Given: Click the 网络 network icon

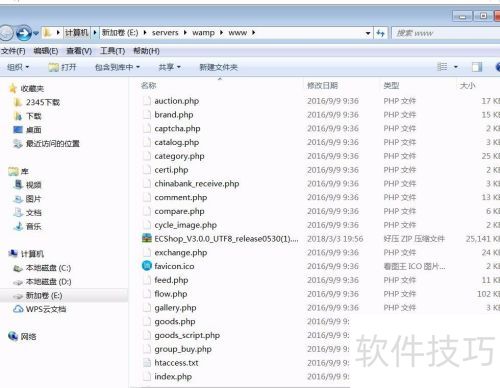Looking at the screenshot, I should pos(13,336).
